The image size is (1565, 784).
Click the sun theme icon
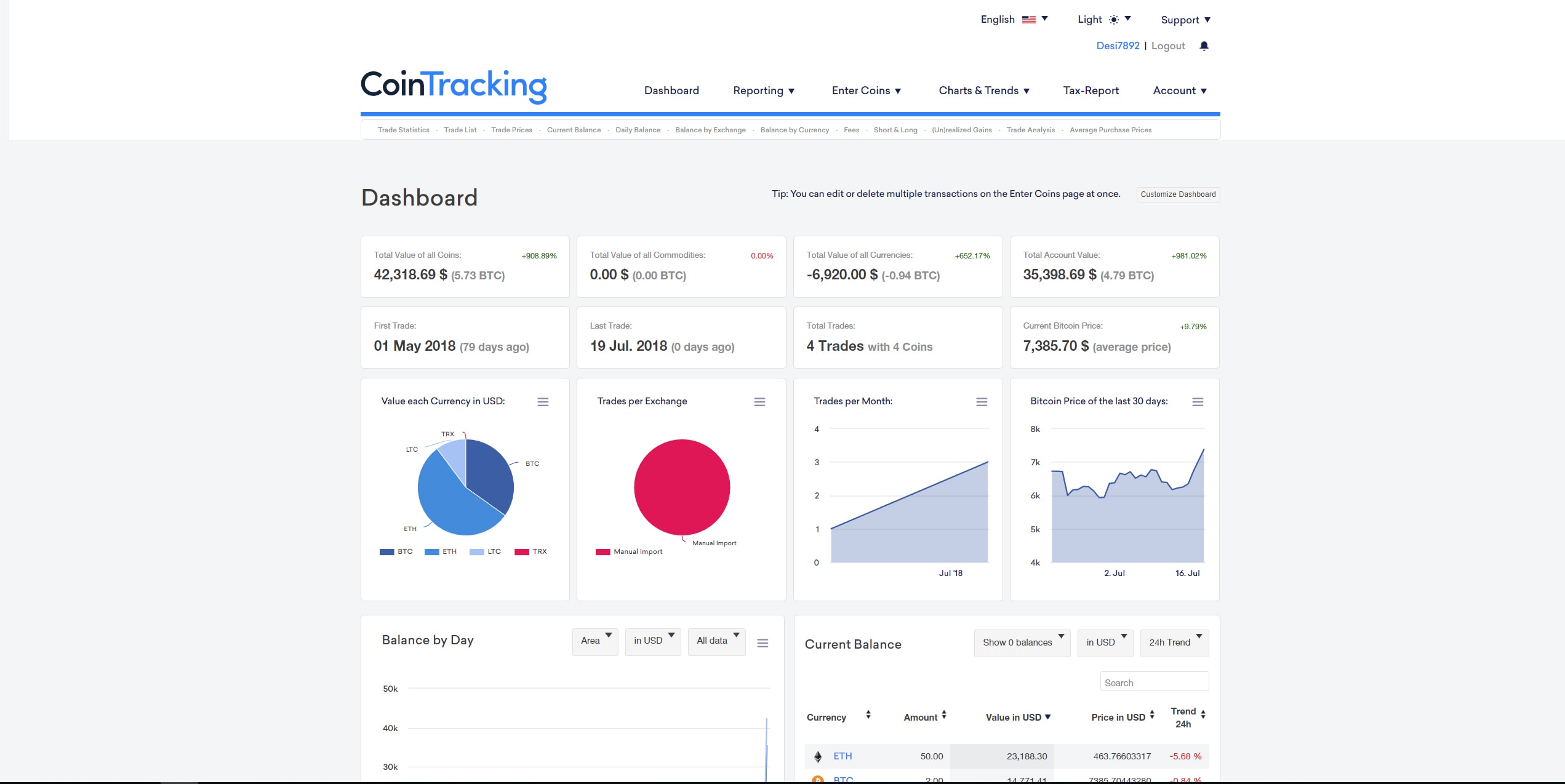click(x=1113, y=20)
